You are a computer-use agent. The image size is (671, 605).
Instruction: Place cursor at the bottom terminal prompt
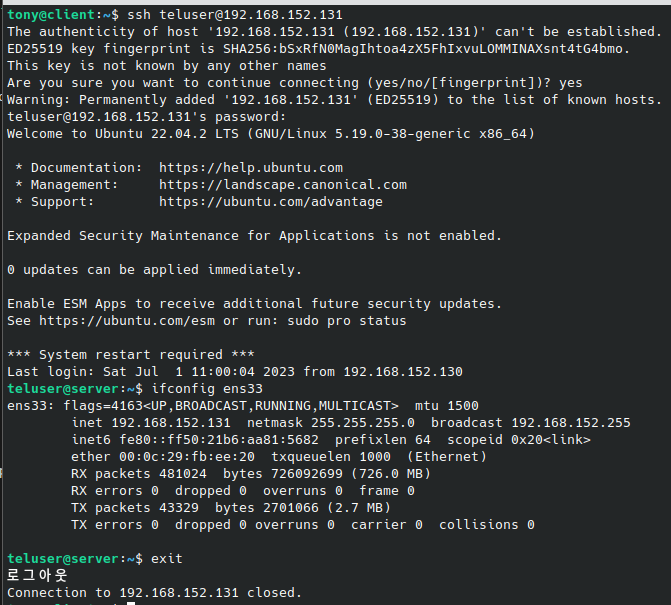click(x=130, y=603)
